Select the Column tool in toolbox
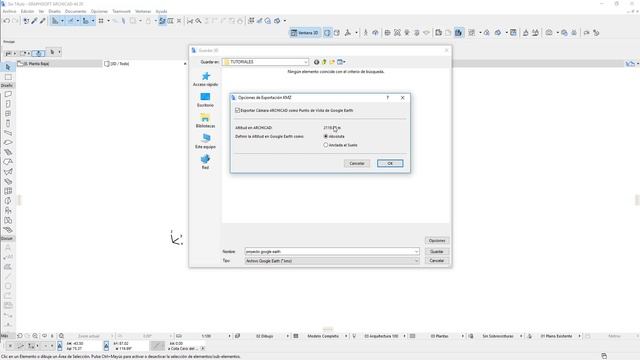This screenshot has height=360, width=640. point(8,124)
